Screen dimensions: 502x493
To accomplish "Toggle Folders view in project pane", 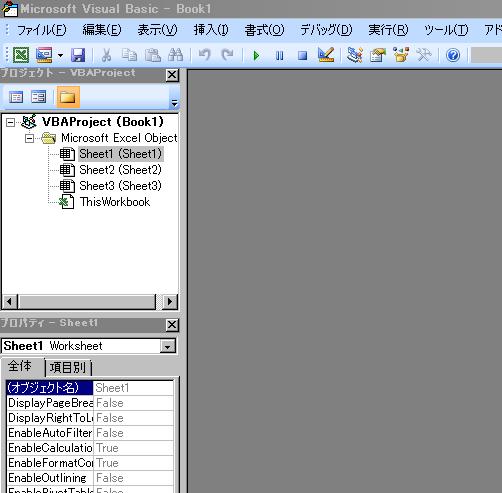I will tap(68, 97).
